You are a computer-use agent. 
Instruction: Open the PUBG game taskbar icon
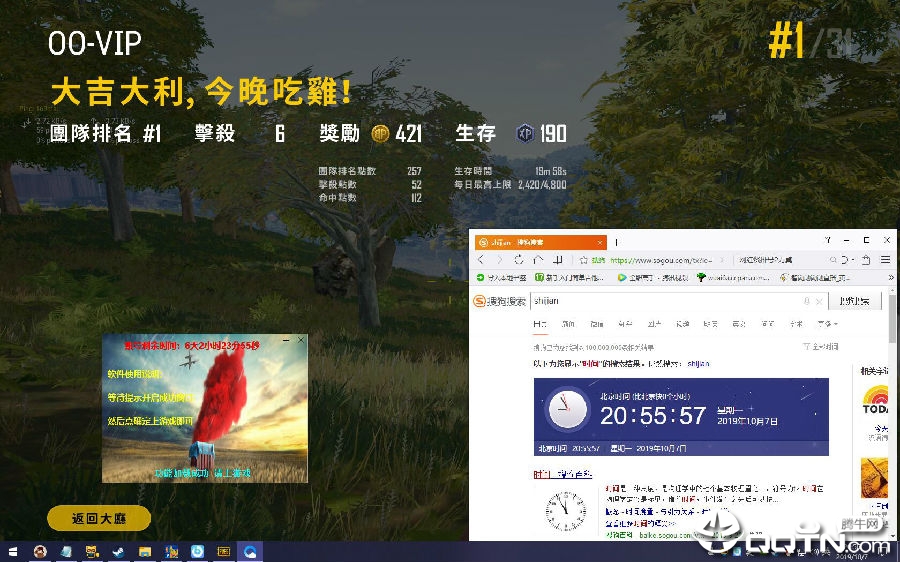coord(171,552)
